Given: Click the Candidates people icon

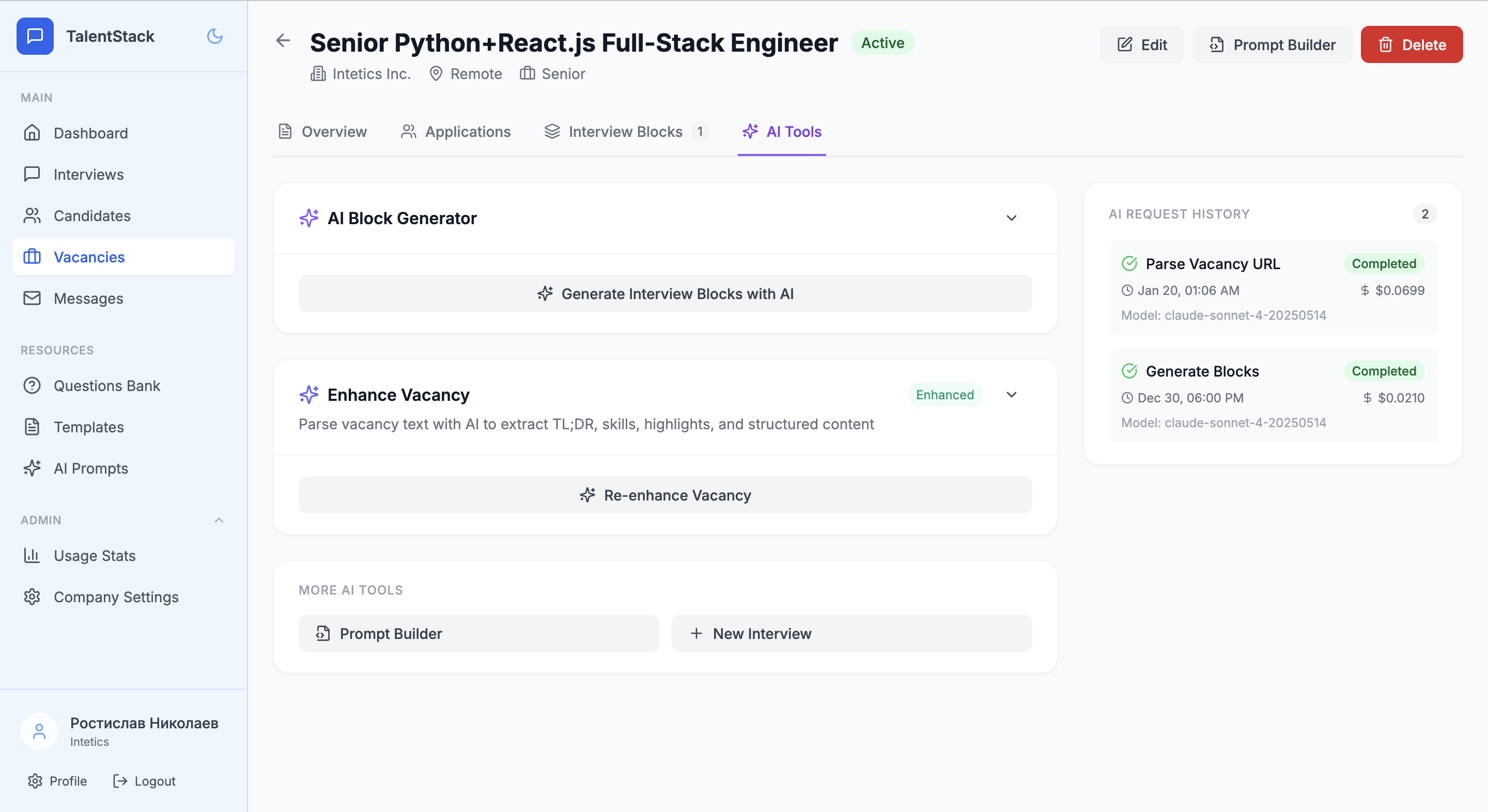Looking at the screenshot, I should point(33,215).
